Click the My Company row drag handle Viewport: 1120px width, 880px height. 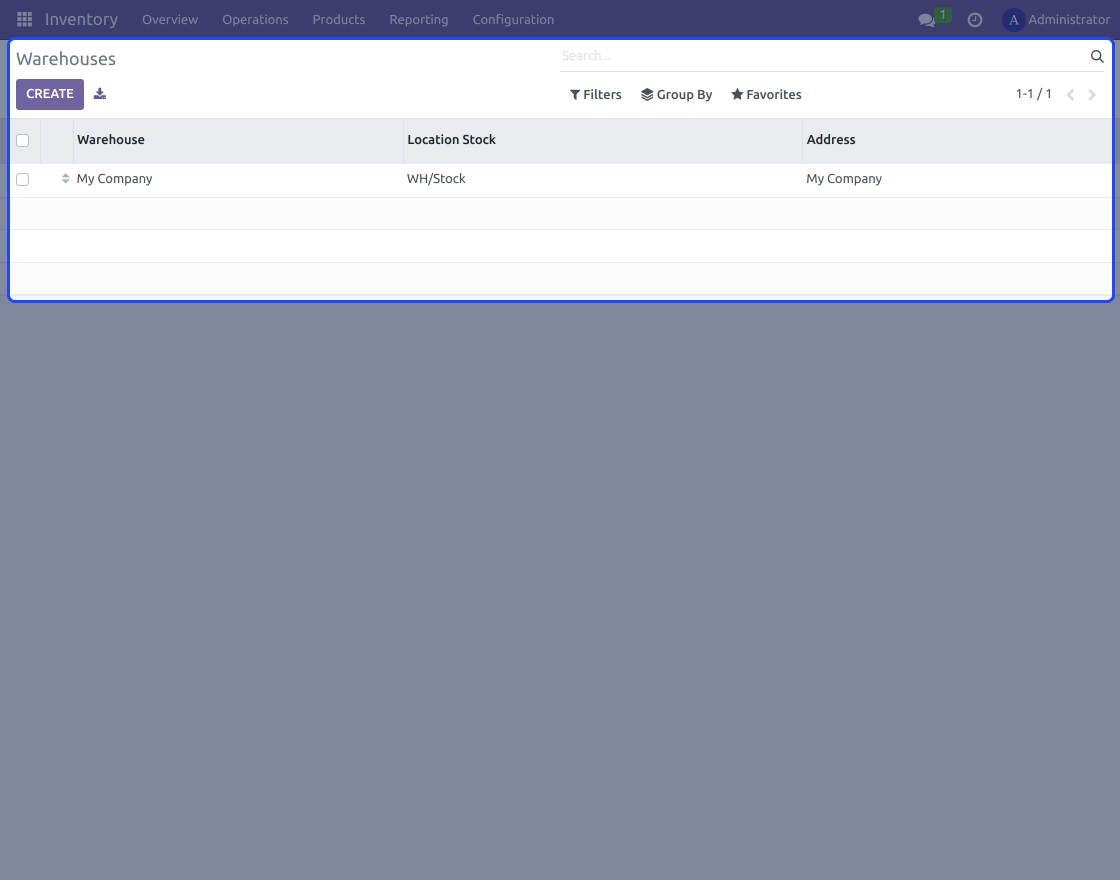click(x=65, y=179)
